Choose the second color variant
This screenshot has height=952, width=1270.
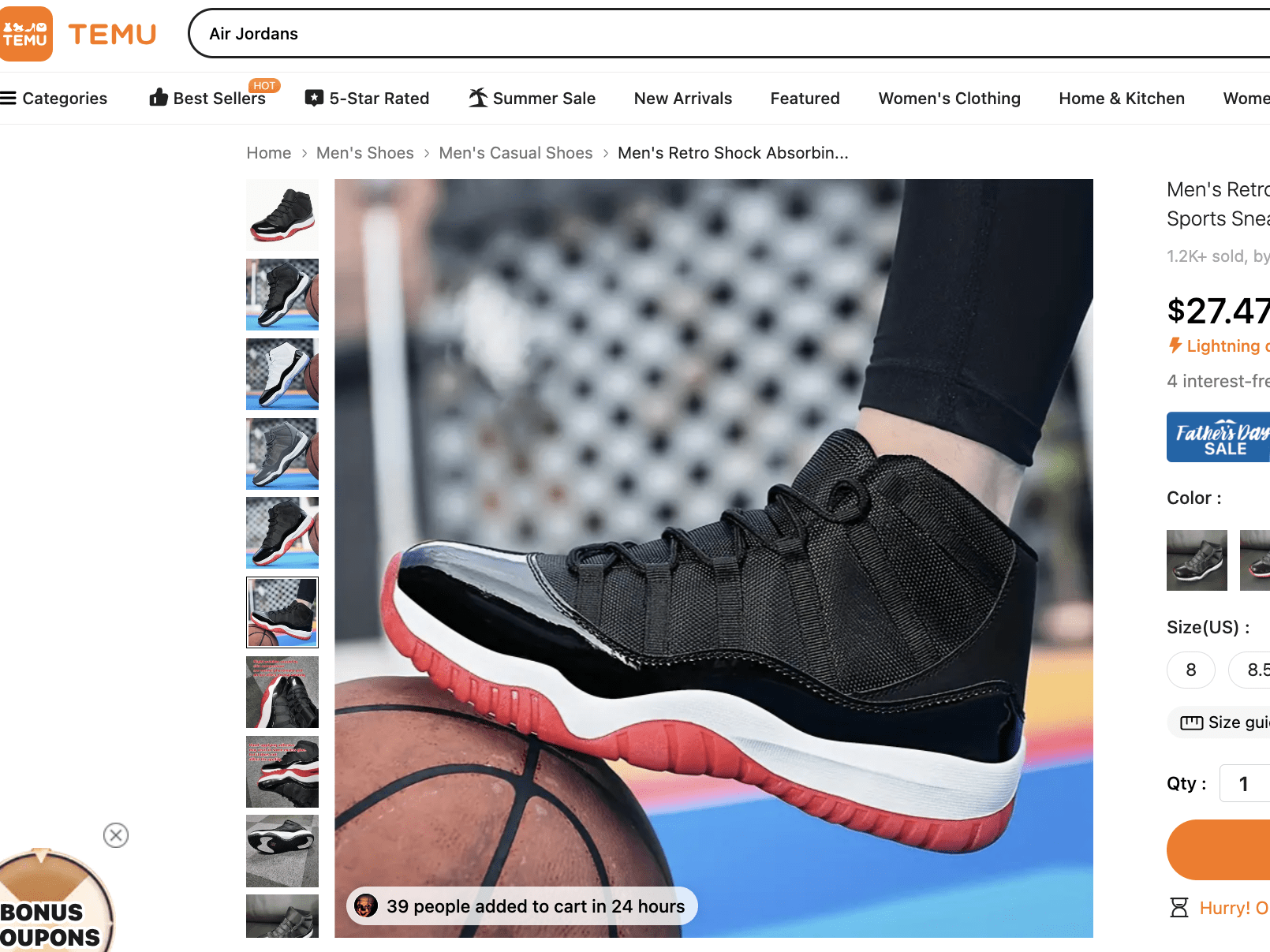tap(1257, 560)
